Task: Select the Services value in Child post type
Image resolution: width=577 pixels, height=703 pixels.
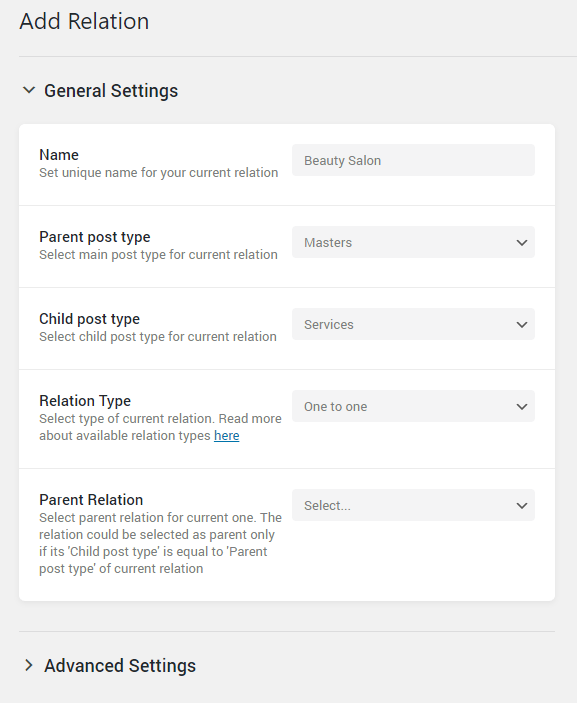Action: 329,325
